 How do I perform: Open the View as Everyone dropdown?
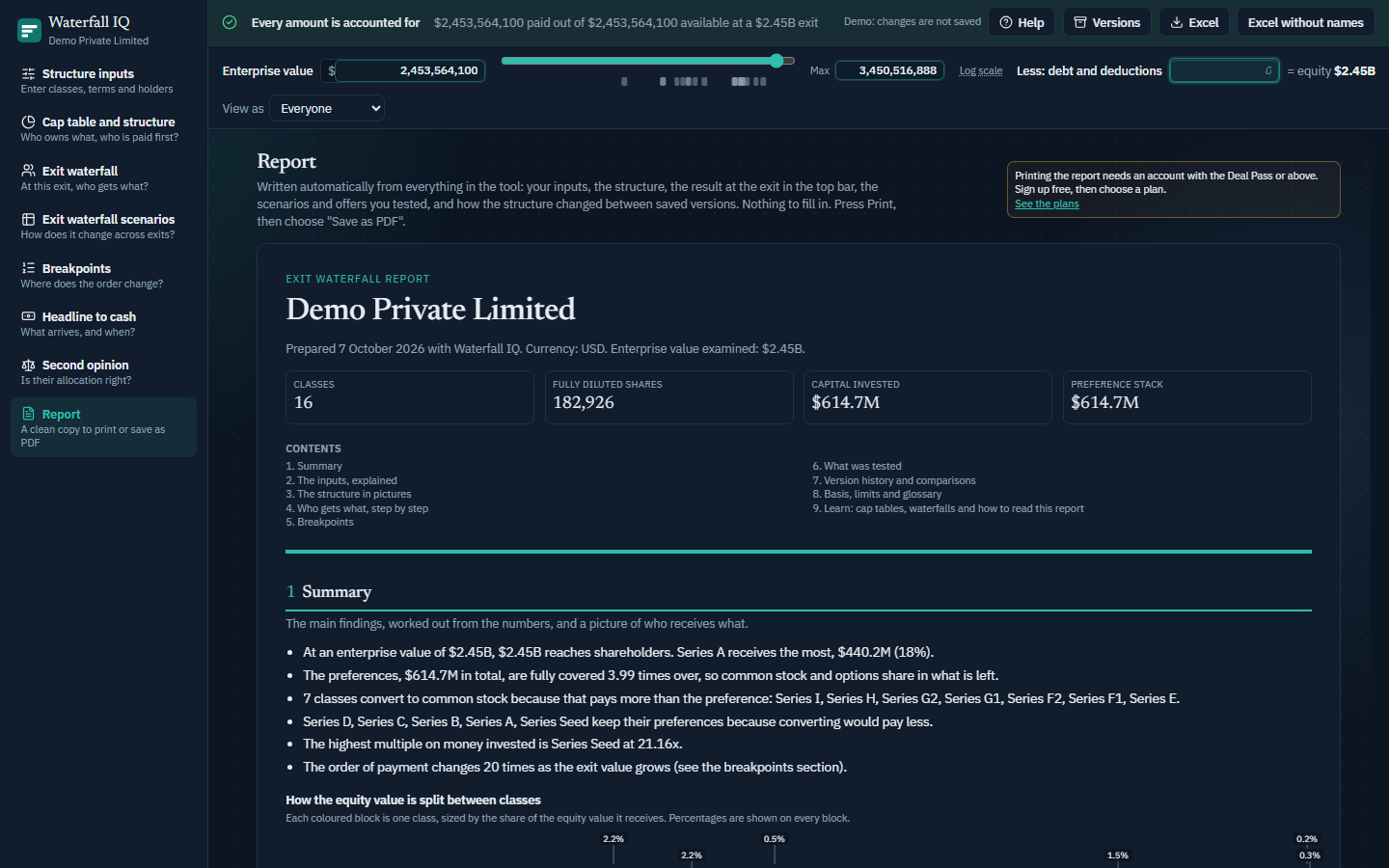[x=327, y=108]
